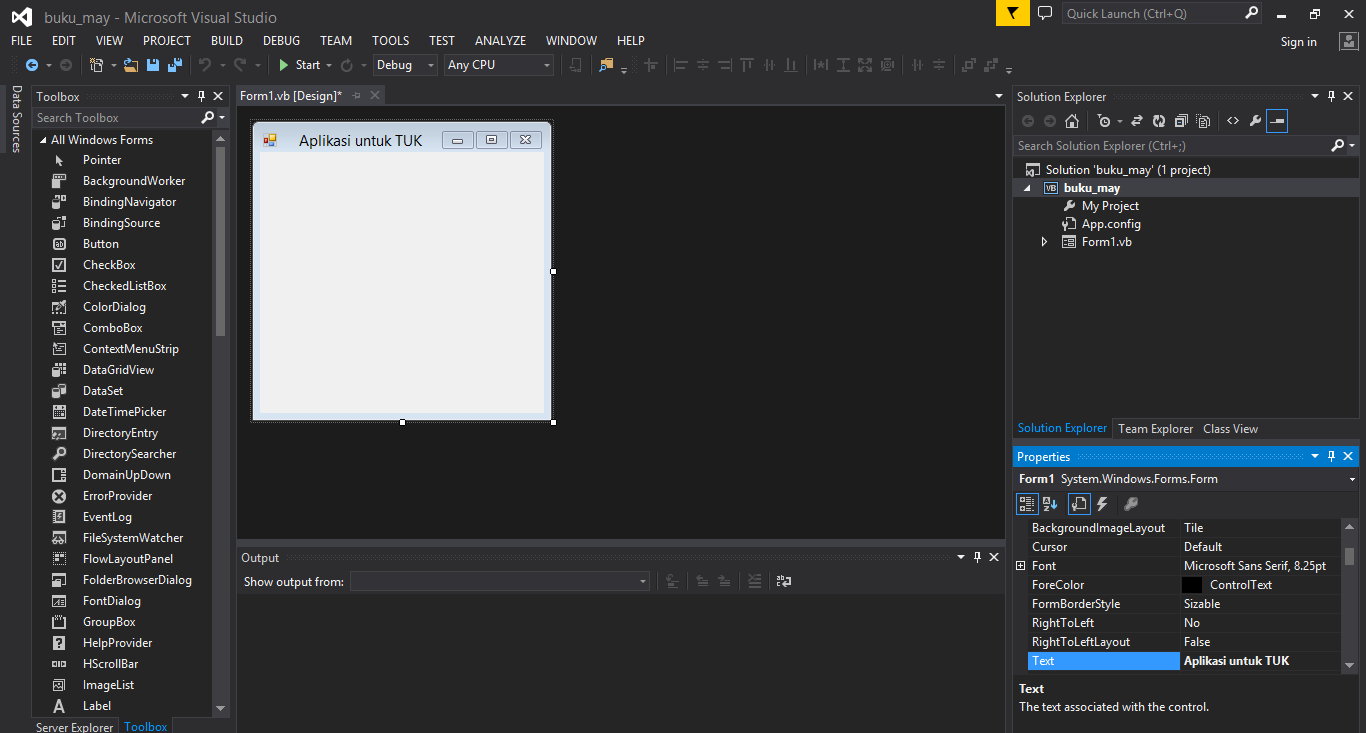Show Events with the lightning bolt icon

tap(1103, 504)
